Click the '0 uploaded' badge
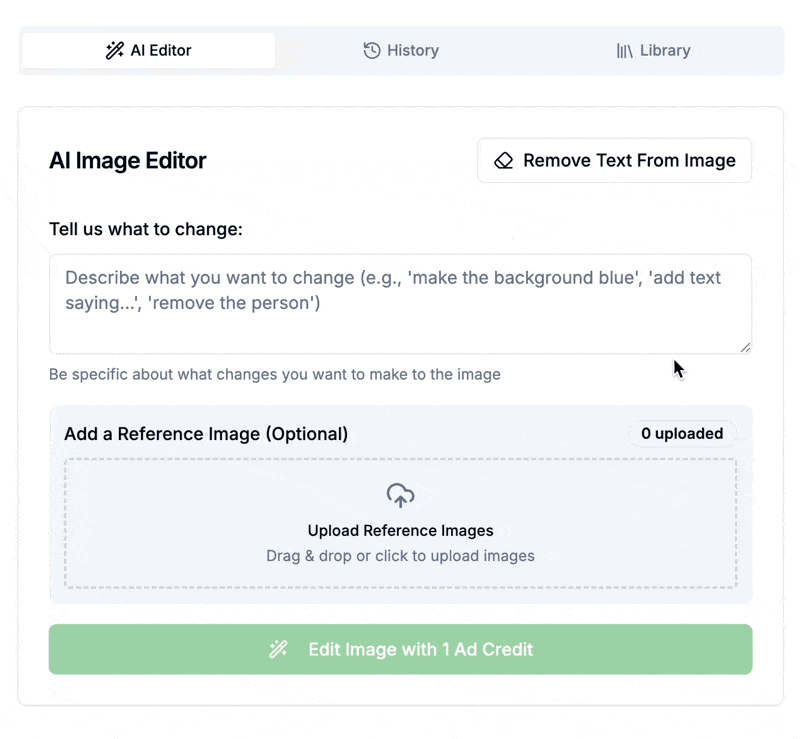This screenshot has height=739, width=800. (682, 434)
